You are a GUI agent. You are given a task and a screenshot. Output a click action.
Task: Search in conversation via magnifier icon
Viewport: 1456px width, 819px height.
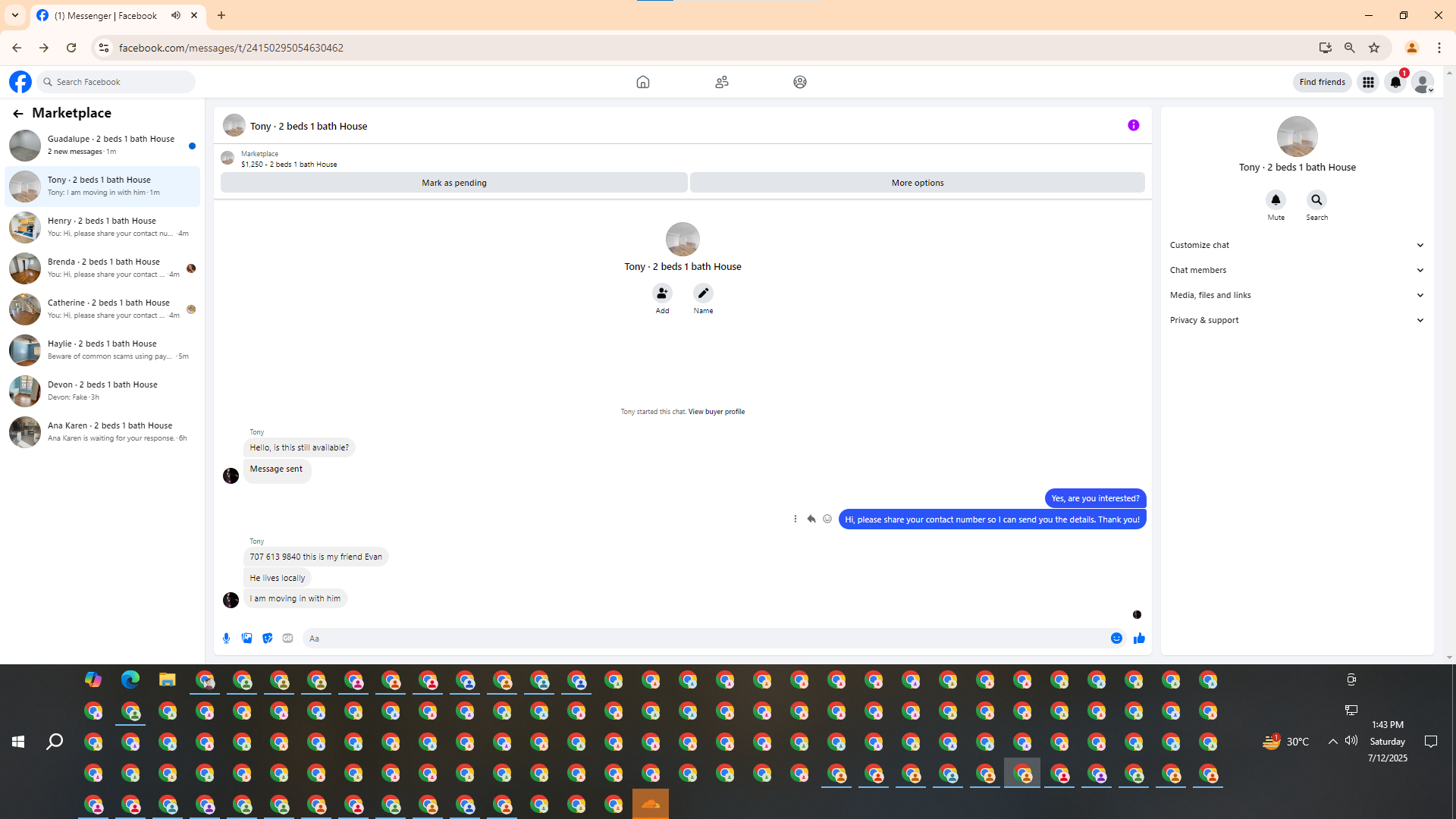pos(1316,200)
